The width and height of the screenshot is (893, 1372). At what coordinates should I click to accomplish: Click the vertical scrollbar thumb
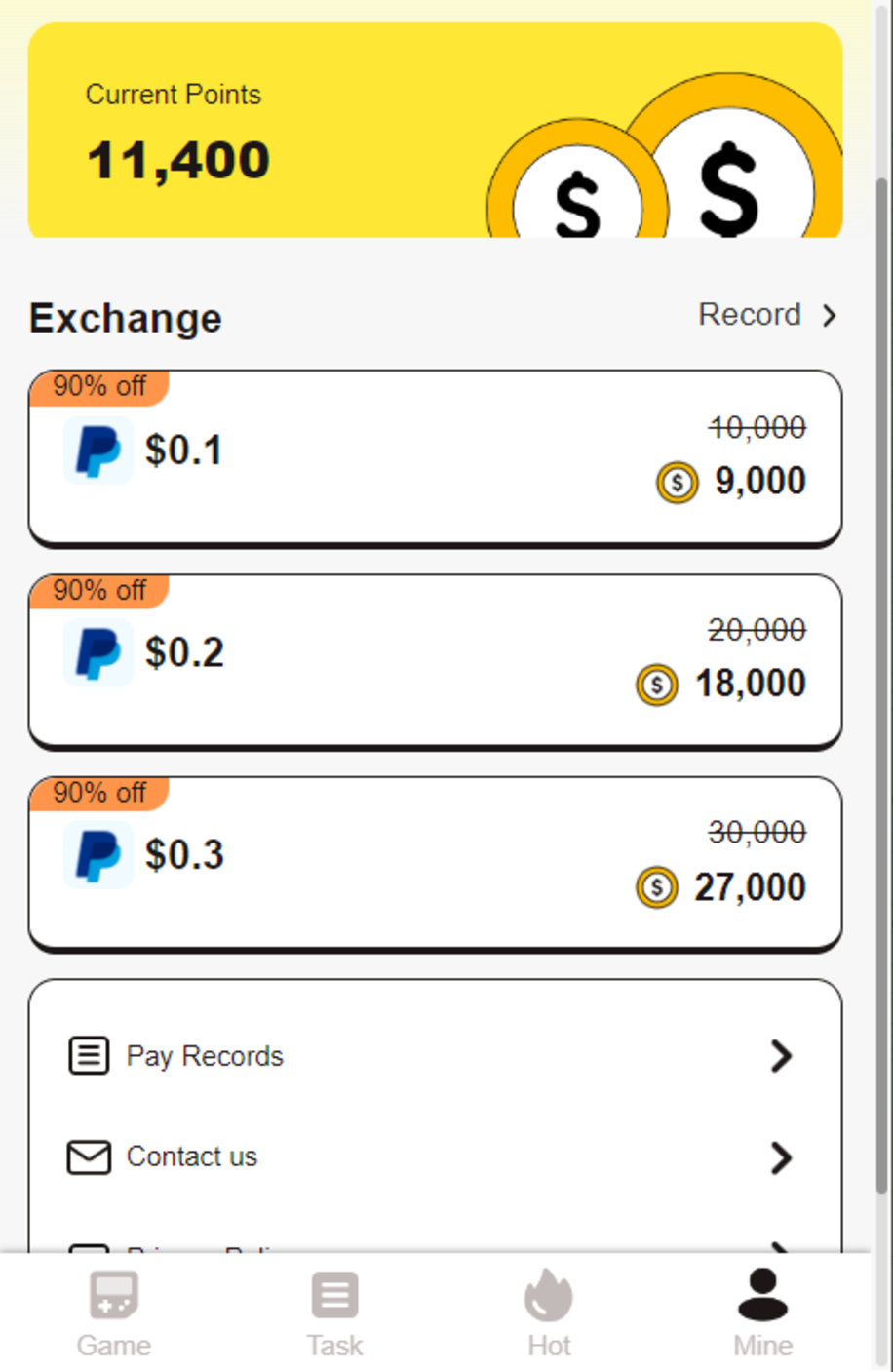(x=881, y=683)
